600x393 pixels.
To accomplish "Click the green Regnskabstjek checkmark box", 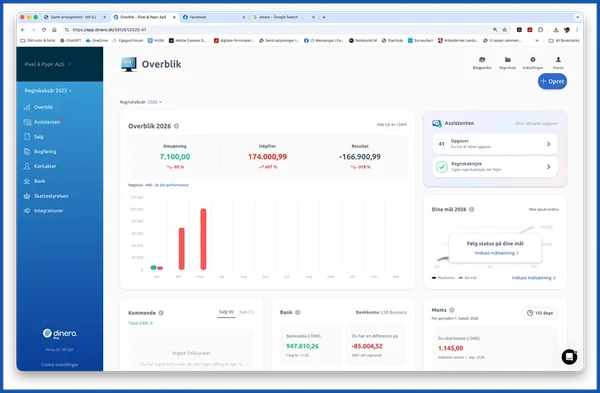I will pyautogui.click(x=442, y=167).
